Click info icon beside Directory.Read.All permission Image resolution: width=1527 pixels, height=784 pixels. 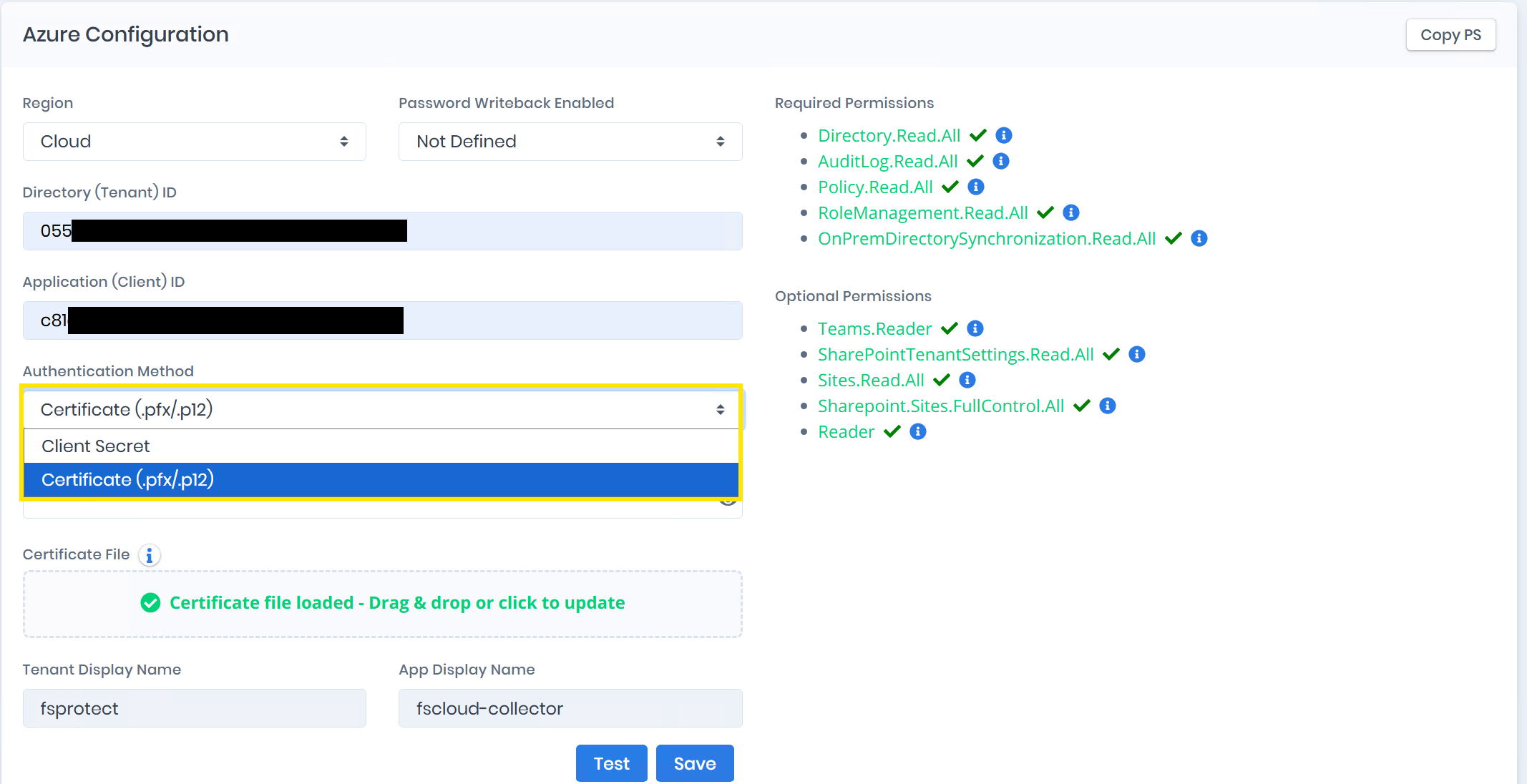coord(1004,135)
